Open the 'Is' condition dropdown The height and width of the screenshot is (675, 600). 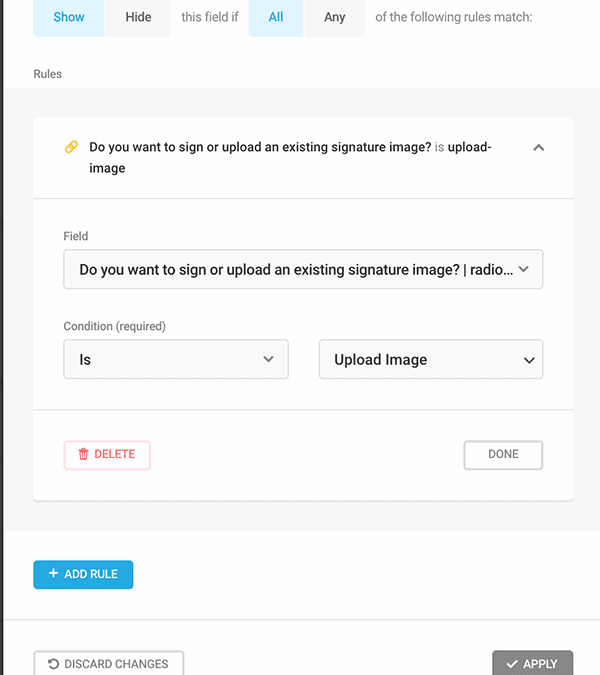tap(176, 359)
